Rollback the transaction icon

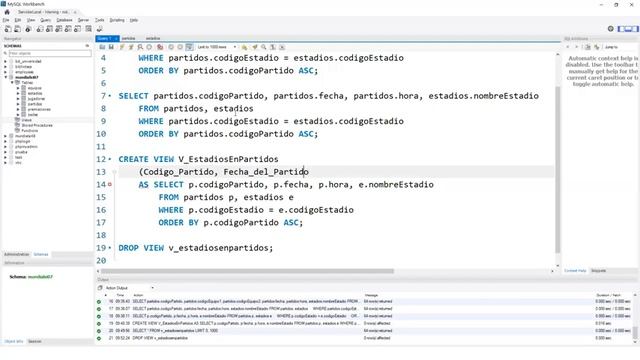click(180, 47)
